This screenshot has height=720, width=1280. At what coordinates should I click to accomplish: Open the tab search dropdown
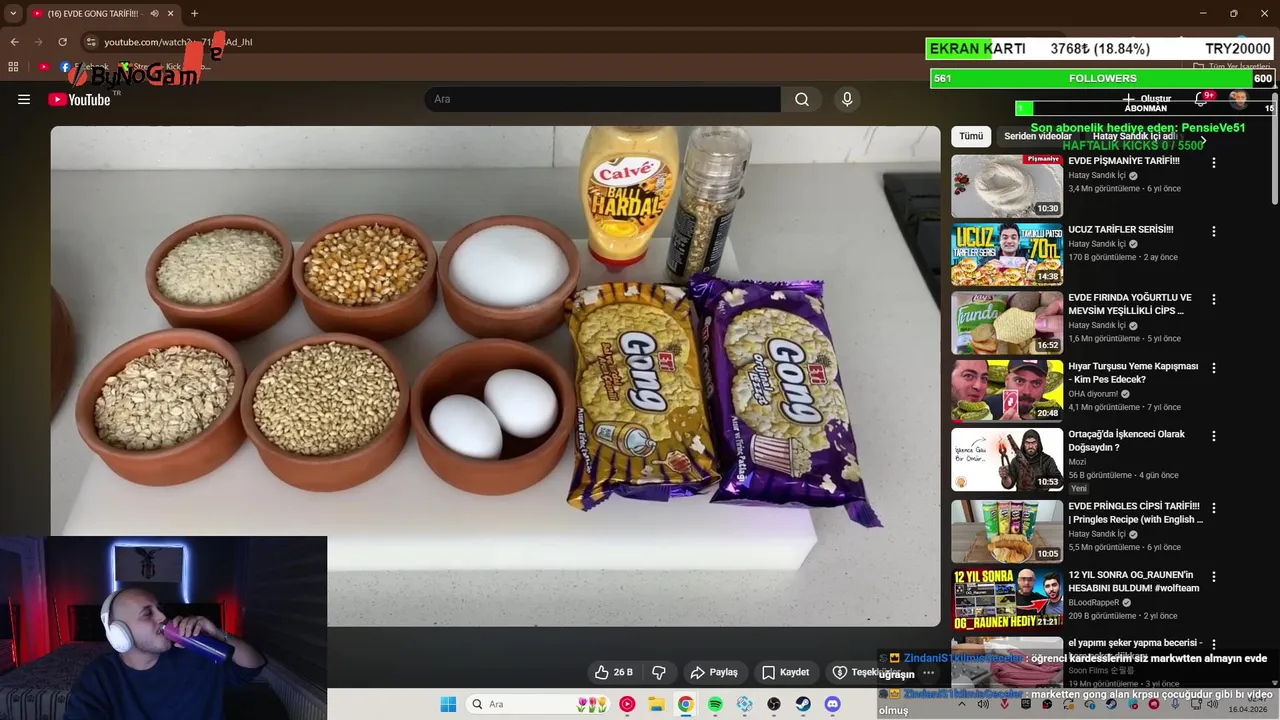pyautogui.click(x=12, y=14)
